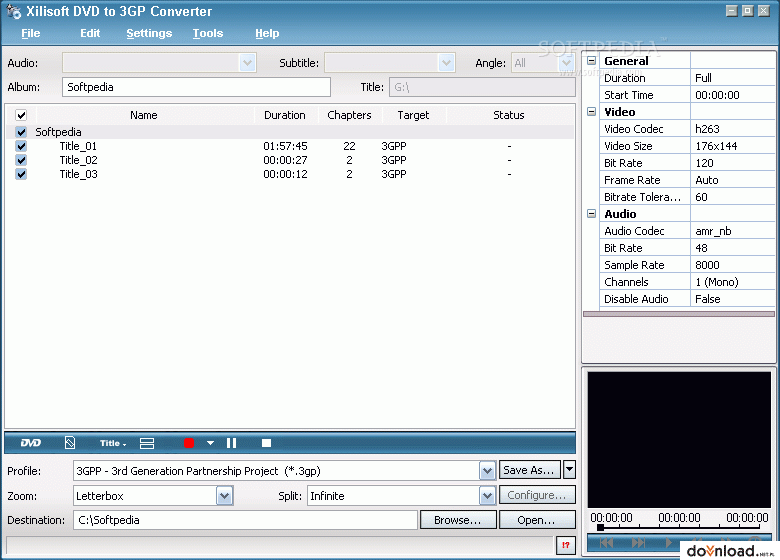Open the Edit menu
Viewport: 780px width, 560px height.
coord(90,33)
